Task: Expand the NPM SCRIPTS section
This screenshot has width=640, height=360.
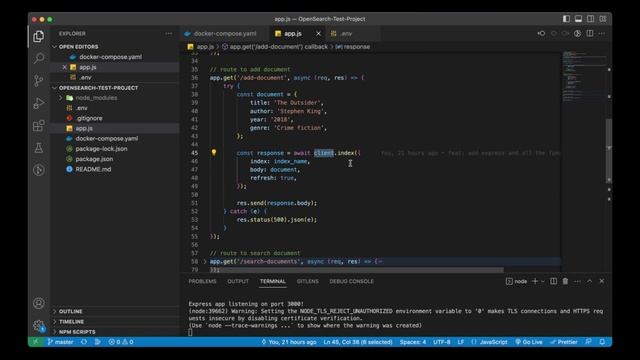Action: tap(77, 332)
